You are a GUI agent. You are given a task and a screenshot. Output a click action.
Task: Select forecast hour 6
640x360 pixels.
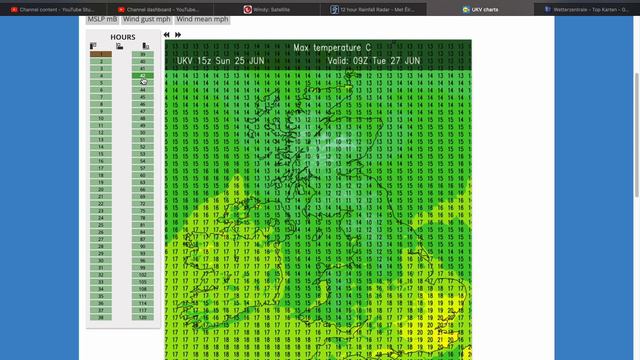point(101,90)
